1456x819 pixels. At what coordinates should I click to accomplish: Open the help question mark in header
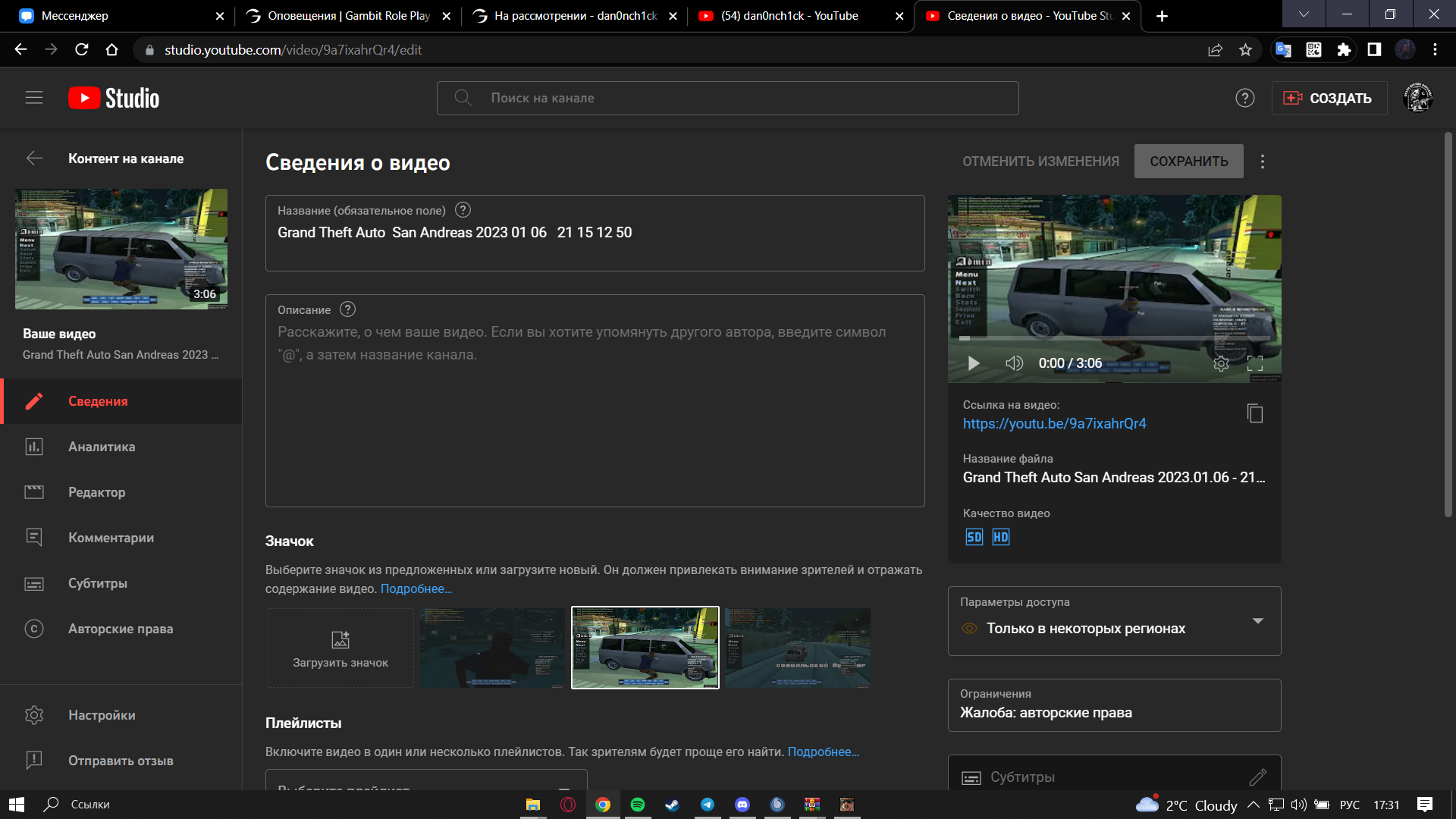(x=1244, y=98)
